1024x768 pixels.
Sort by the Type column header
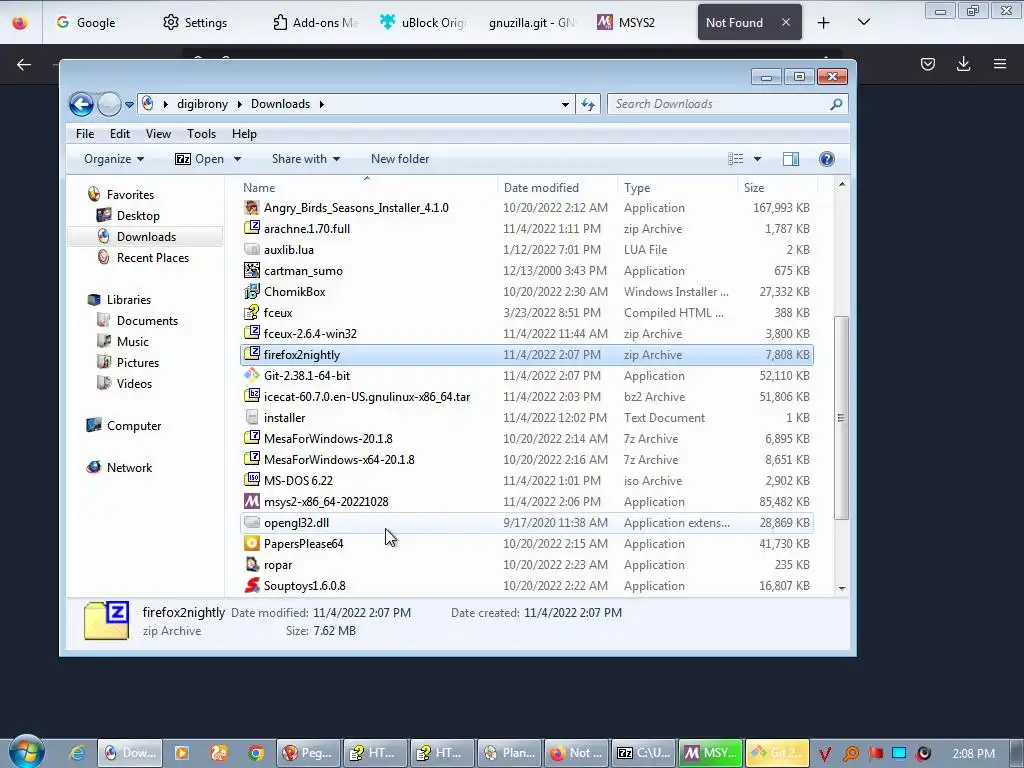click(677, 187)
